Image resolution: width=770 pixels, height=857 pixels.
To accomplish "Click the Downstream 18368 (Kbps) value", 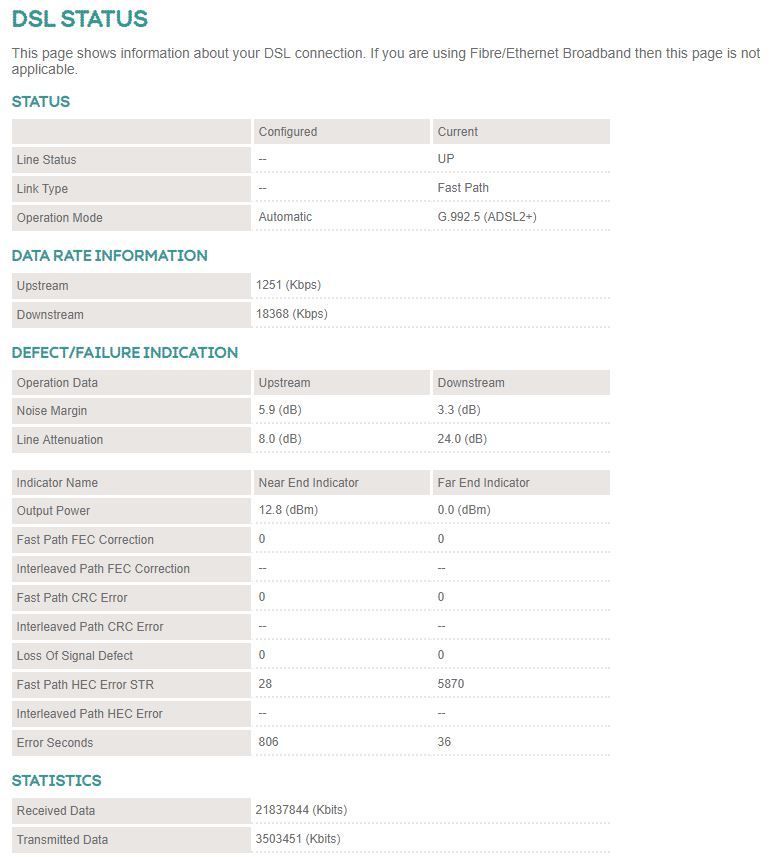I will point(292,314).
